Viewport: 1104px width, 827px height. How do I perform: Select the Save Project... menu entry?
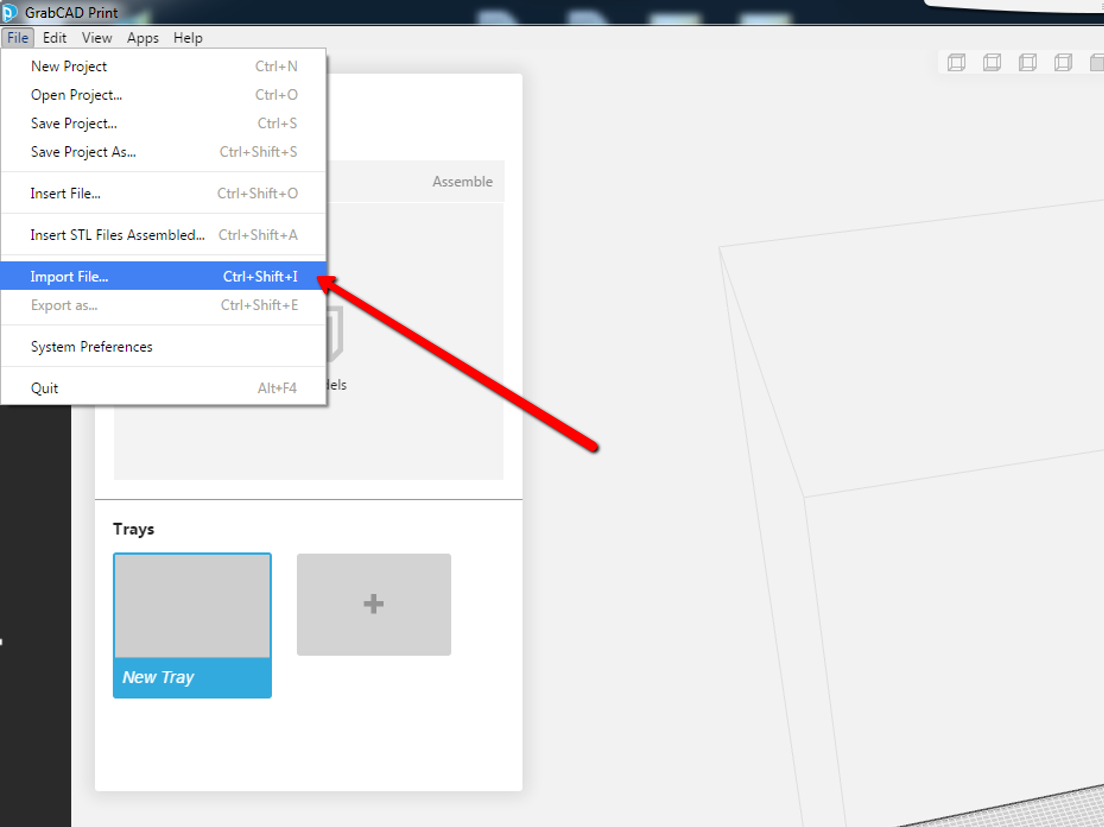(163, 123)
